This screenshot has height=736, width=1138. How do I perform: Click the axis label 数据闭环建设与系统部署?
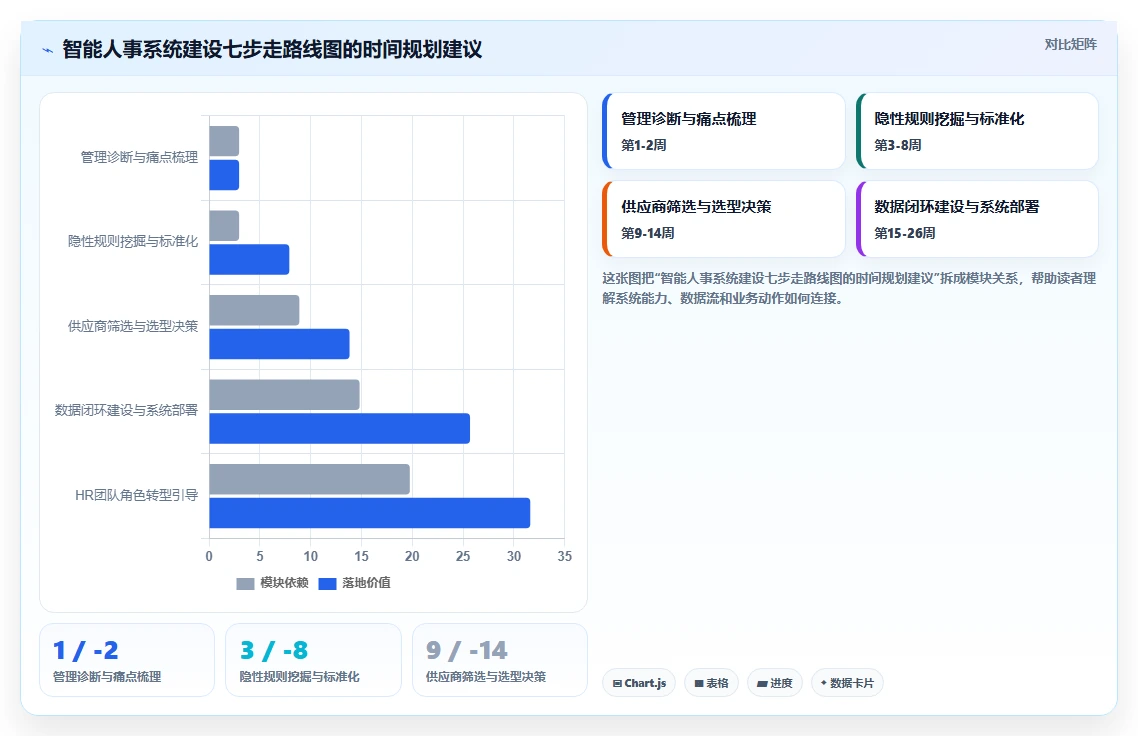[126, 411]
